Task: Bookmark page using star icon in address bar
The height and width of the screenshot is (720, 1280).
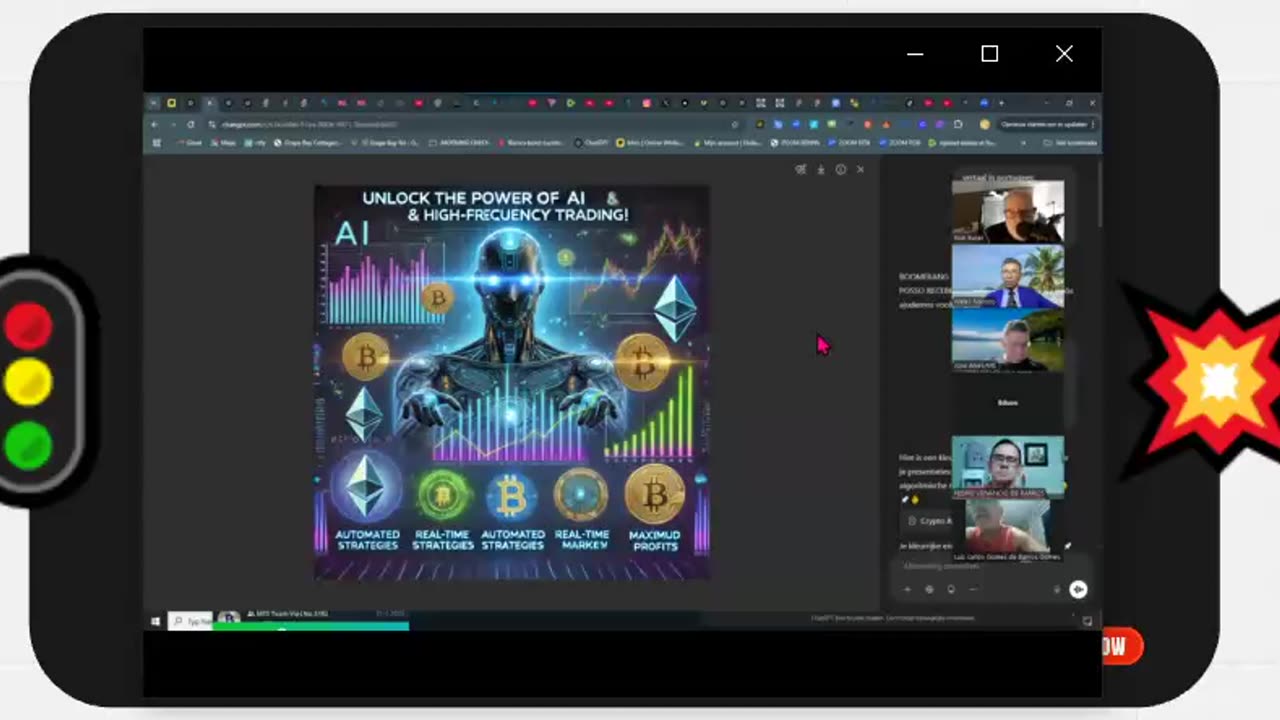Action: click(736, 124)
